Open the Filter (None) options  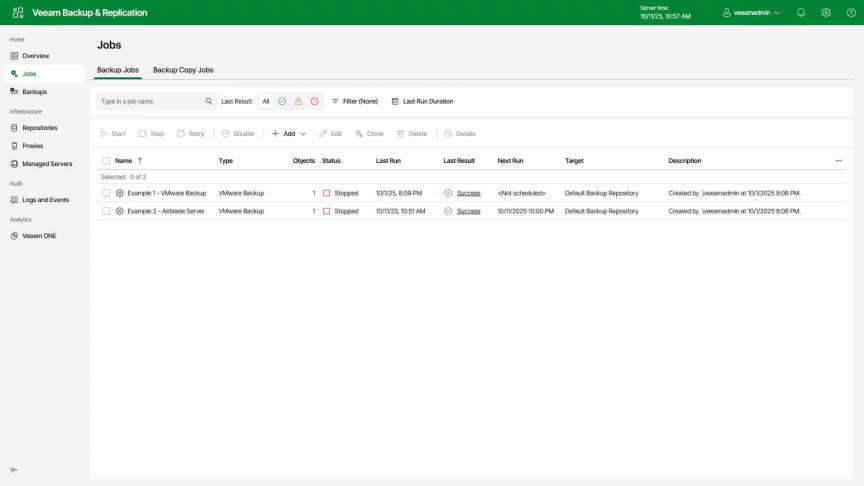pyautogui.click(x=355, y=101)
